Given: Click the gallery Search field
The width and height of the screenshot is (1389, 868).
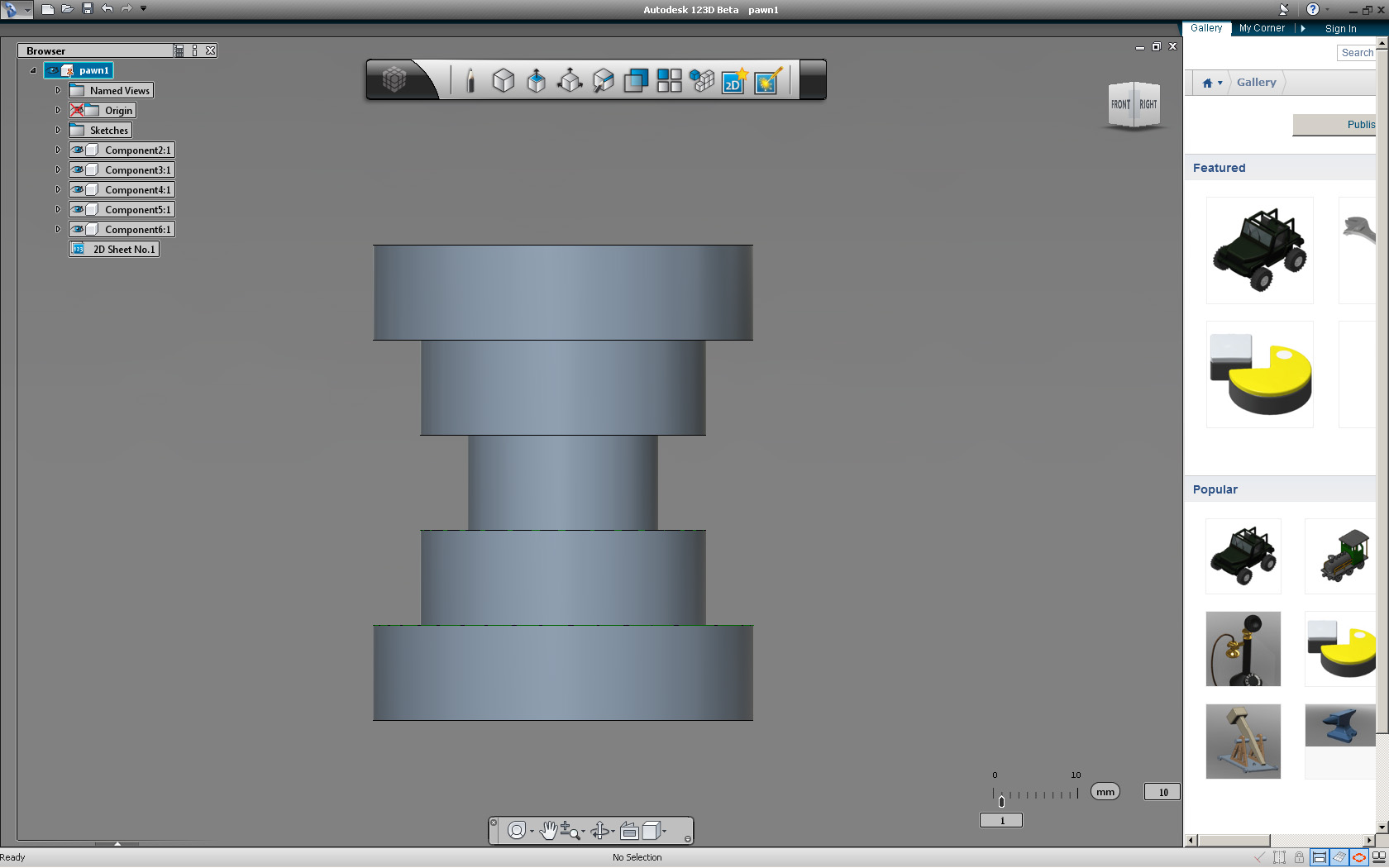Looking at the screenshot, I should tap(1356, 53).
